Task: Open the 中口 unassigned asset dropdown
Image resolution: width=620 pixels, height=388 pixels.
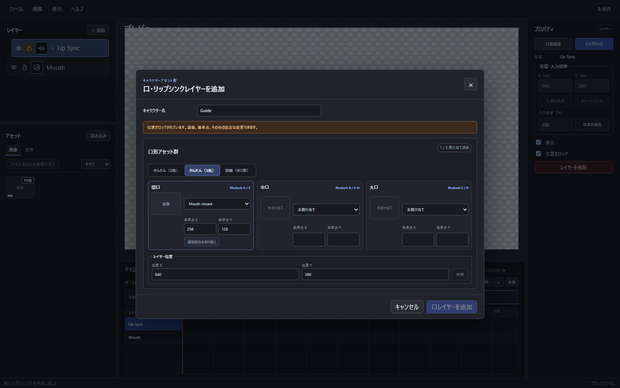Action: coord(326,209)
